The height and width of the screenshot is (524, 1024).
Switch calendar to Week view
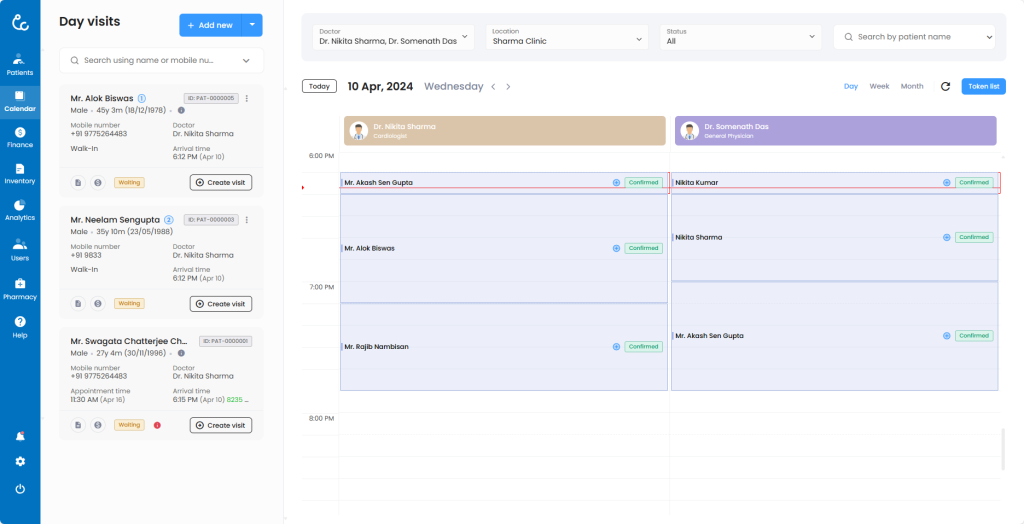click(879, 87)
